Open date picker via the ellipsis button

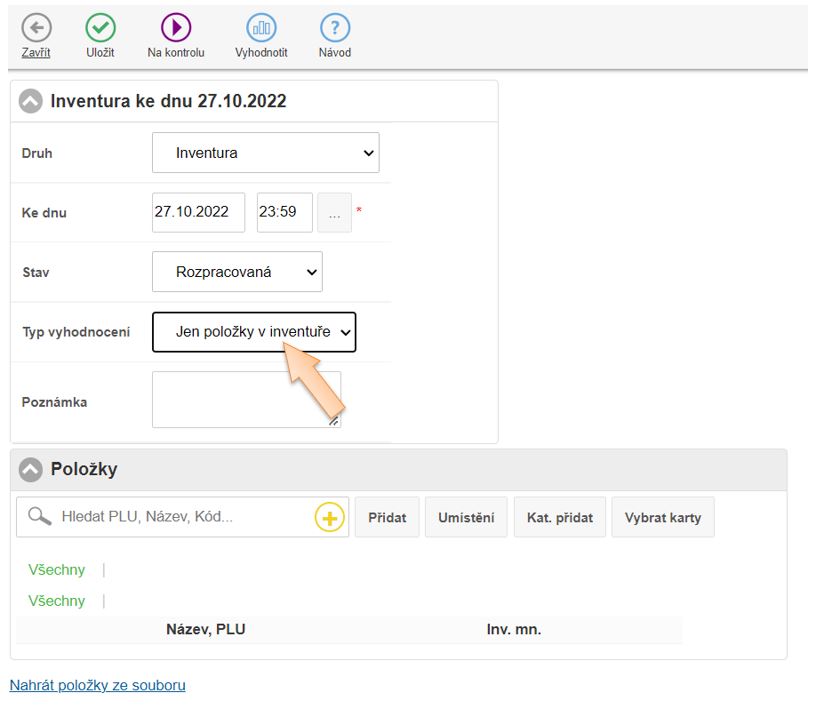334,213
